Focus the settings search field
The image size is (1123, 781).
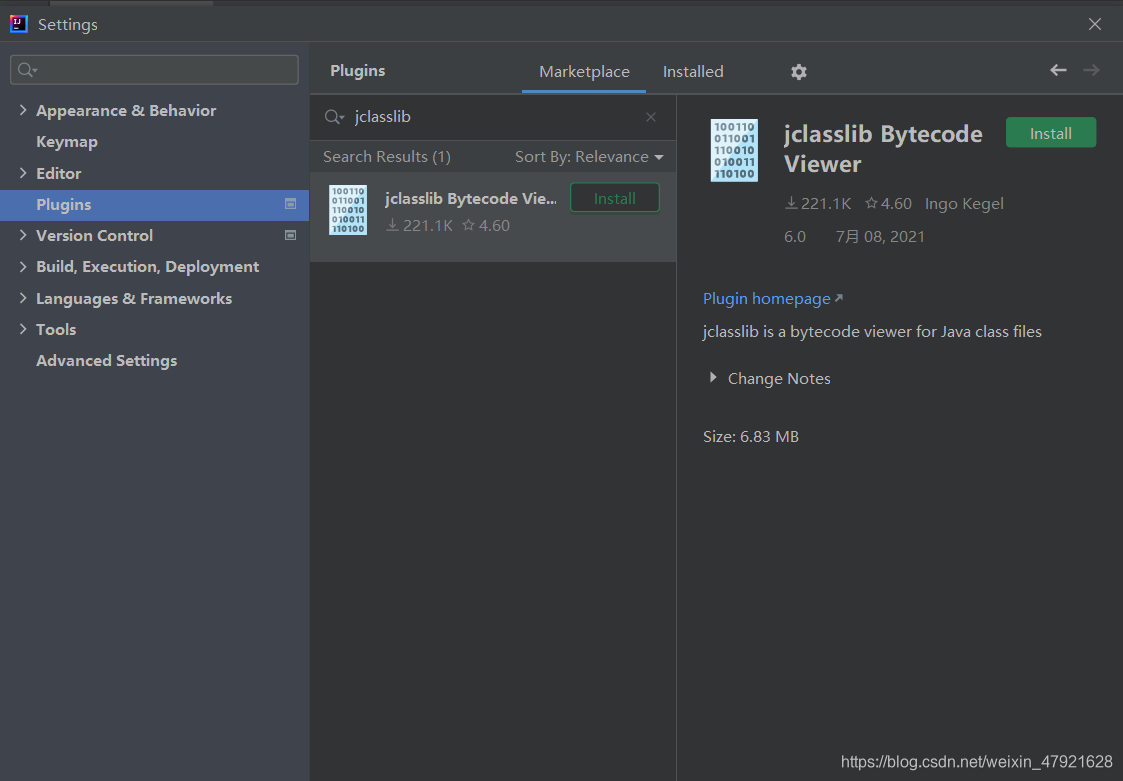tap(154, 70)
